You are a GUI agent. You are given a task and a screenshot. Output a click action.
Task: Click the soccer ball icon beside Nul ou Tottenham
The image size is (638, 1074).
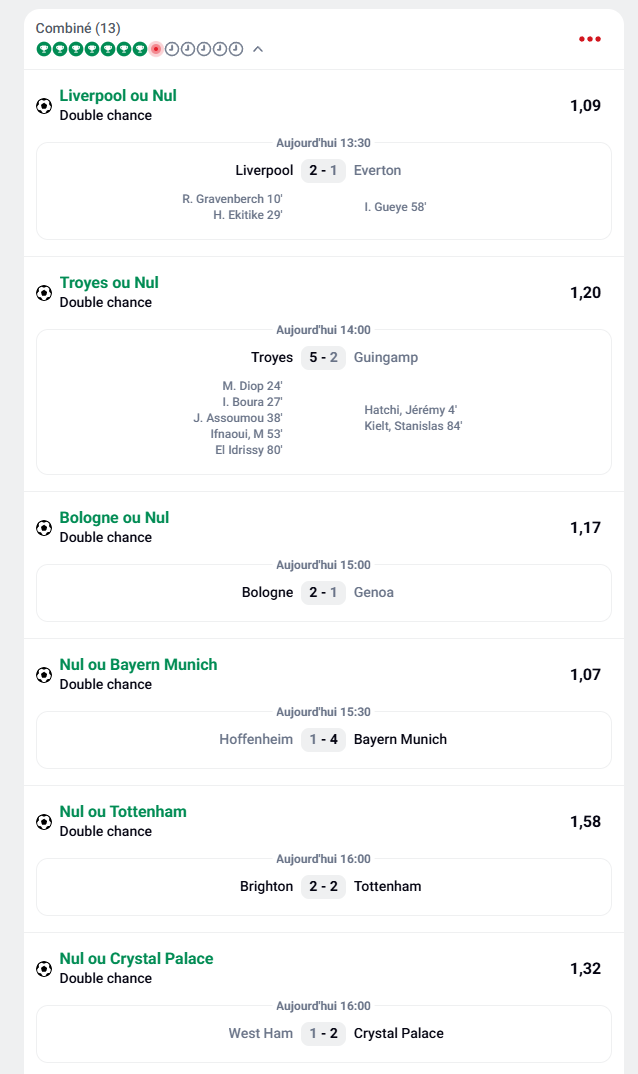pos(44,821)
